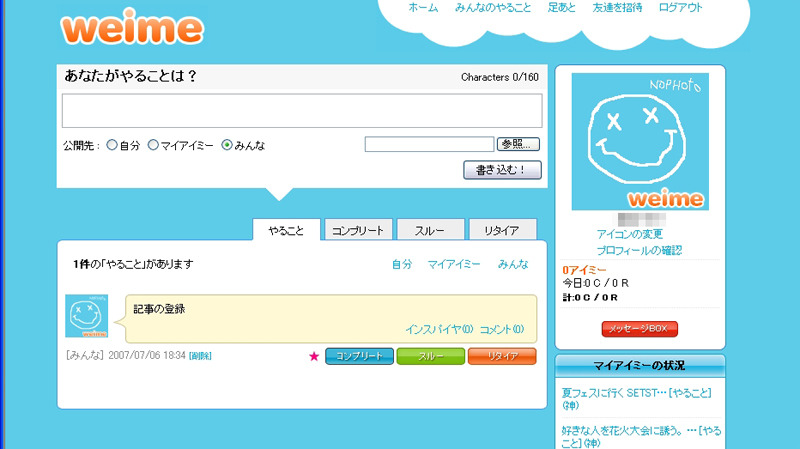
Task: Click the 参照... browse button
Action: 518,144
